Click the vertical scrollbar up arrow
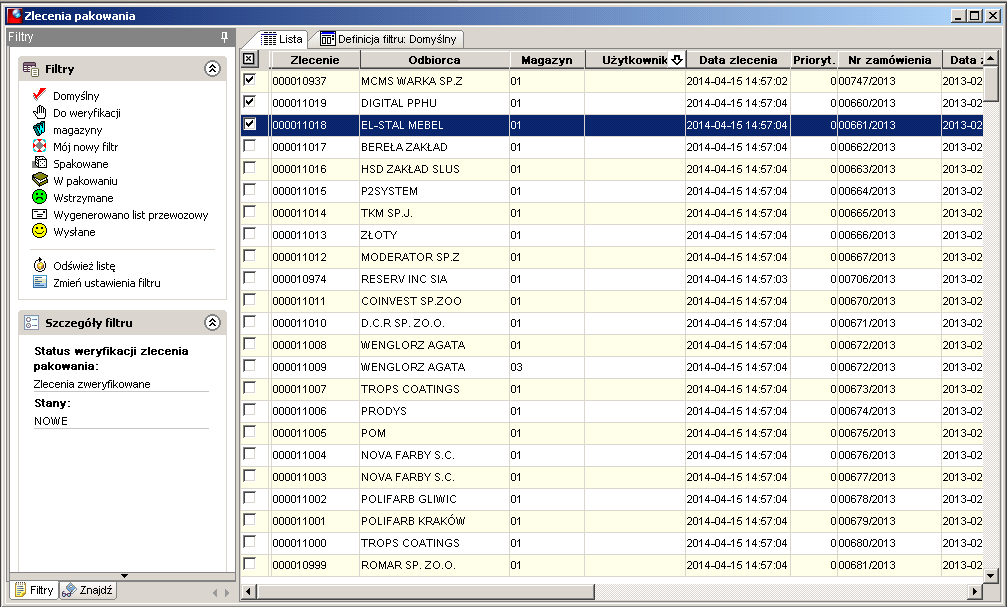This screenshot has width=1007, height=607. (991, 59)
